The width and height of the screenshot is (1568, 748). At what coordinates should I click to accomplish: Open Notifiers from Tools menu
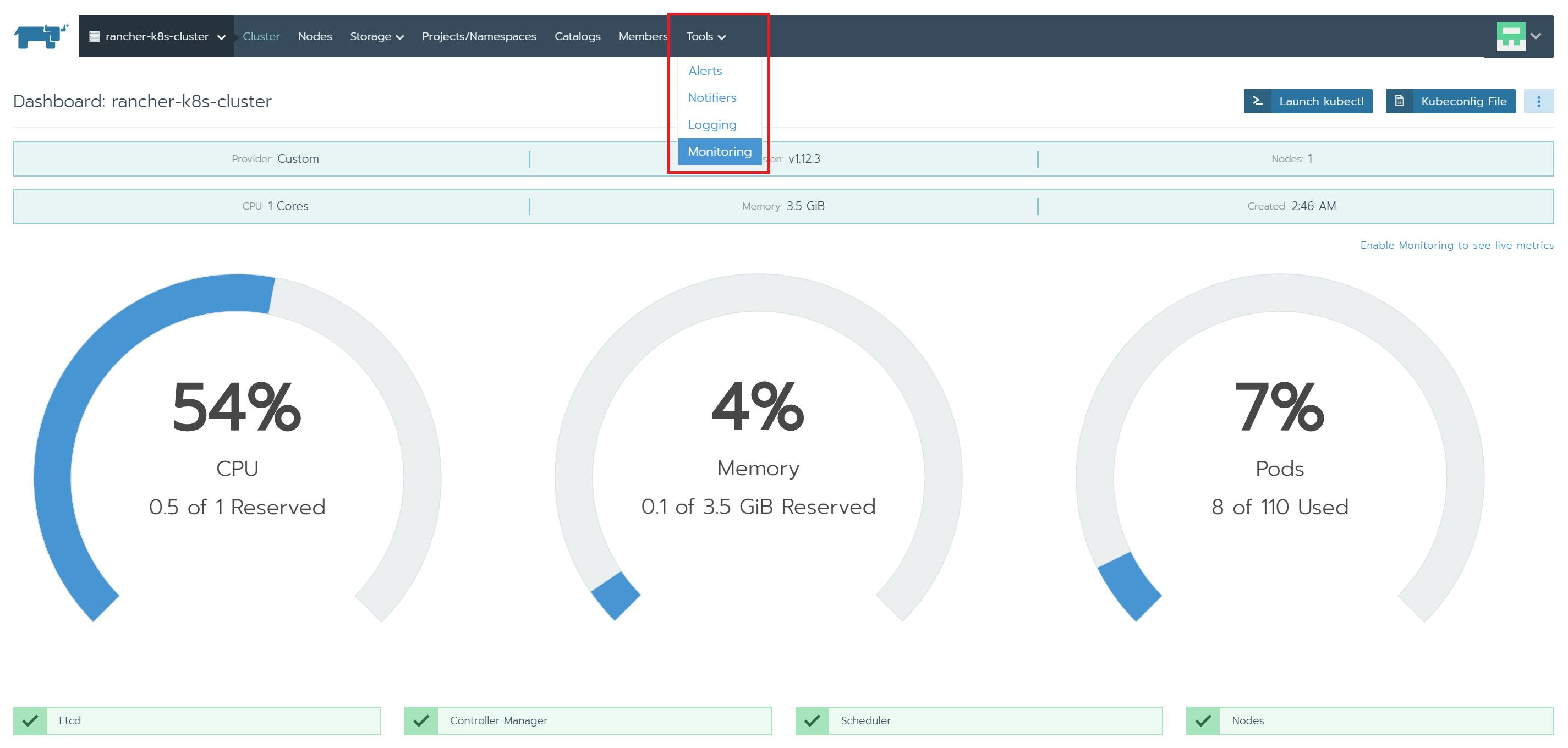click(711, 97)
